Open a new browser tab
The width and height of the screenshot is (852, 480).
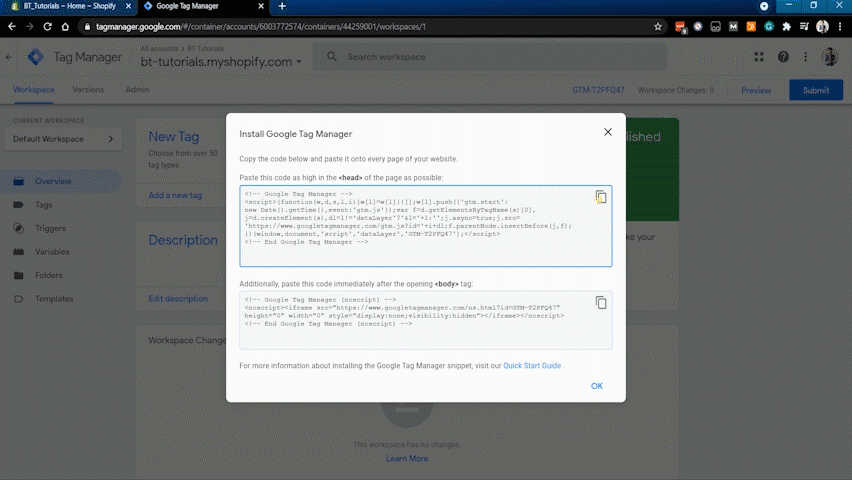point(282,6)
